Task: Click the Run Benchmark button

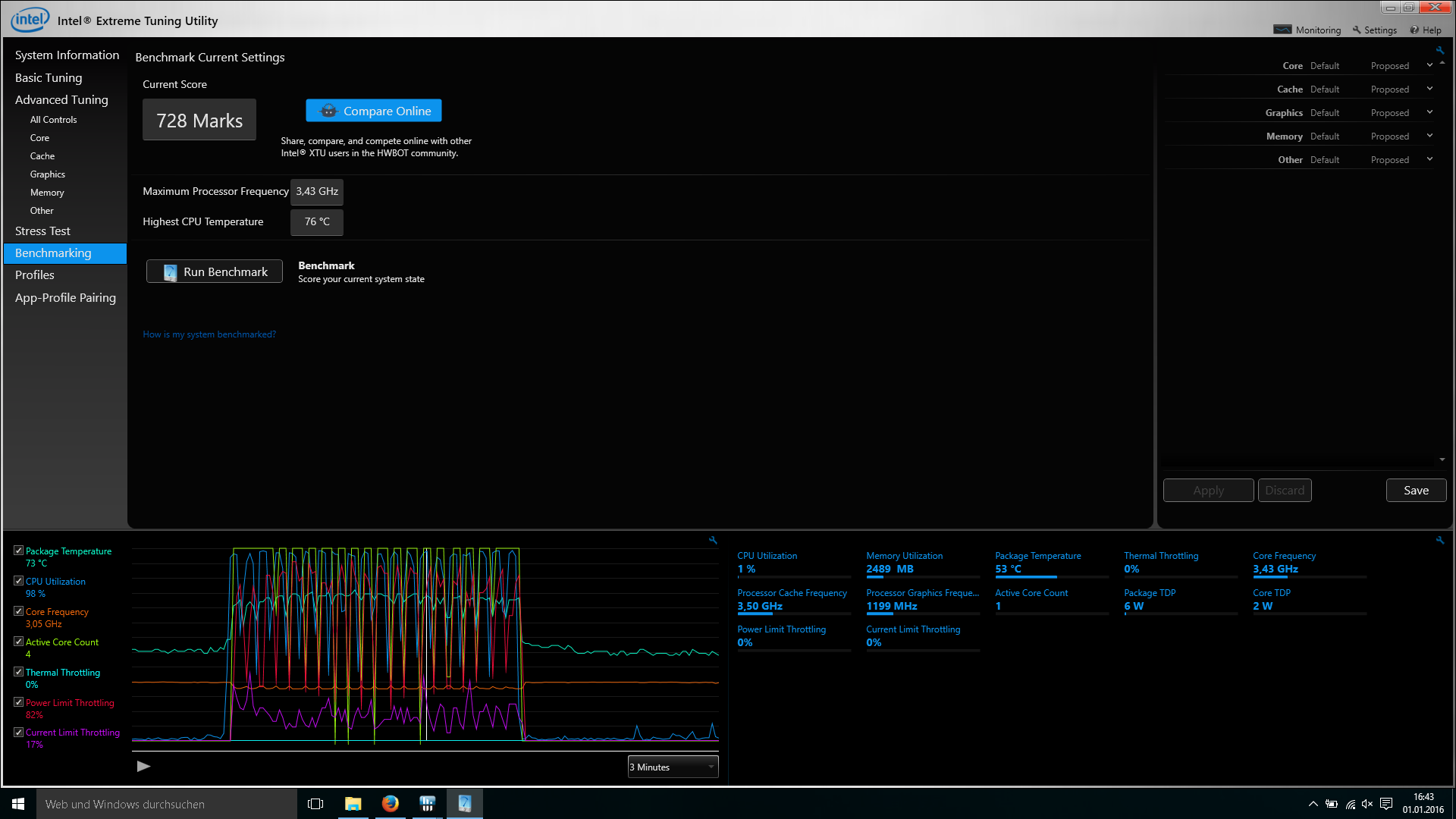Action: click(215, 271)
